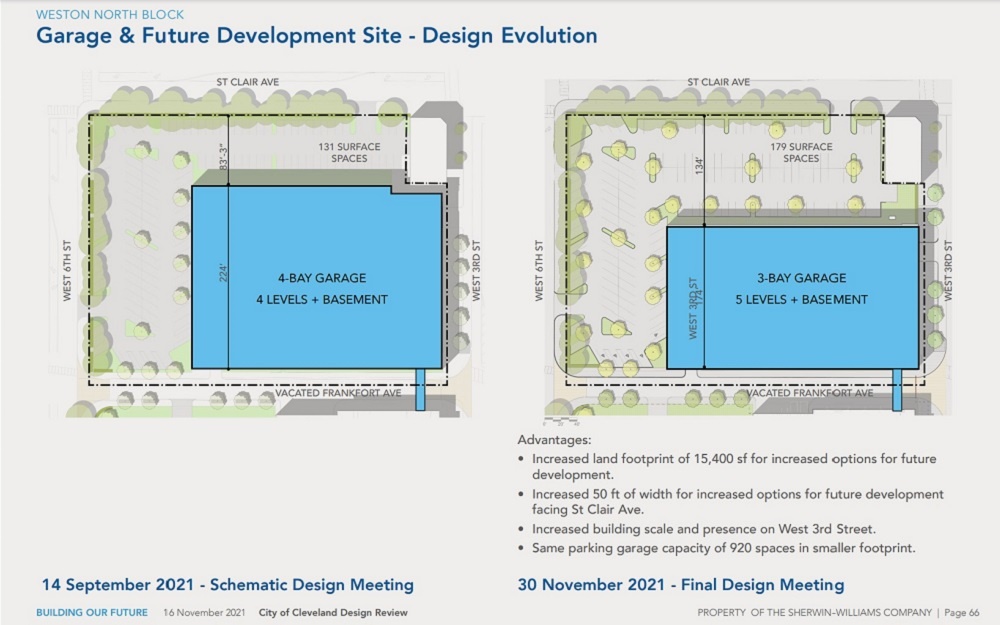1000x625 pixels.
Task: Click the "Same parking garage capacity of 920 spaces" bullet
Action: (x=724, y=548)
